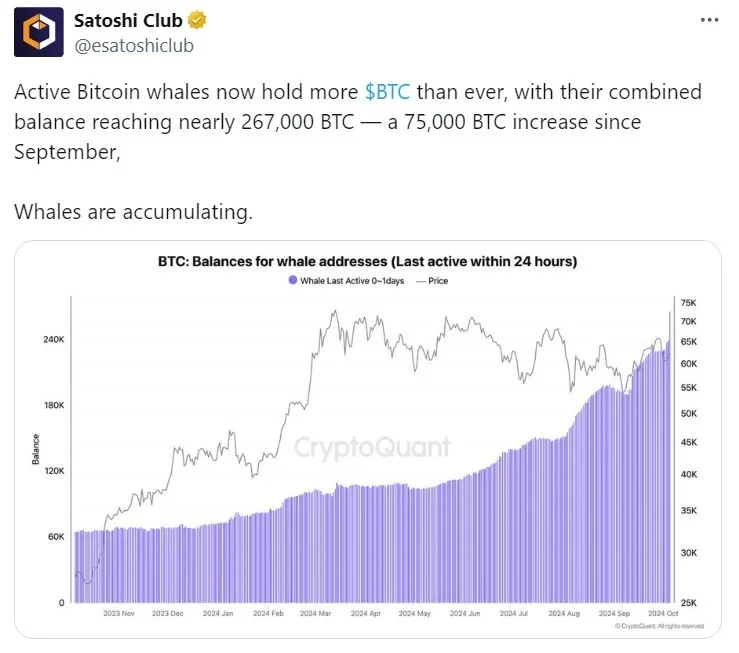Click the 2024 Mar x-axis label
The height and width of the screenshot is (653, 739).
pyautogui.click(x=317, y=614)
